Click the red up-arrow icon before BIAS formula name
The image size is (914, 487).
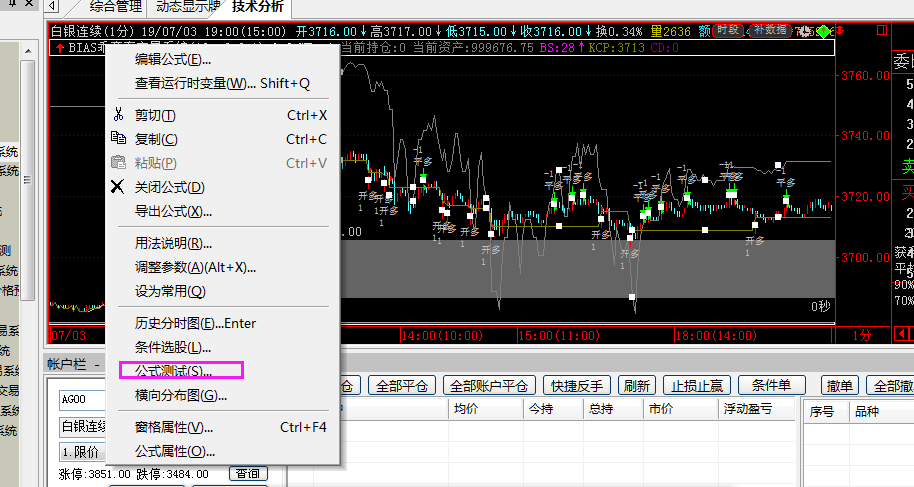point(59,48)
